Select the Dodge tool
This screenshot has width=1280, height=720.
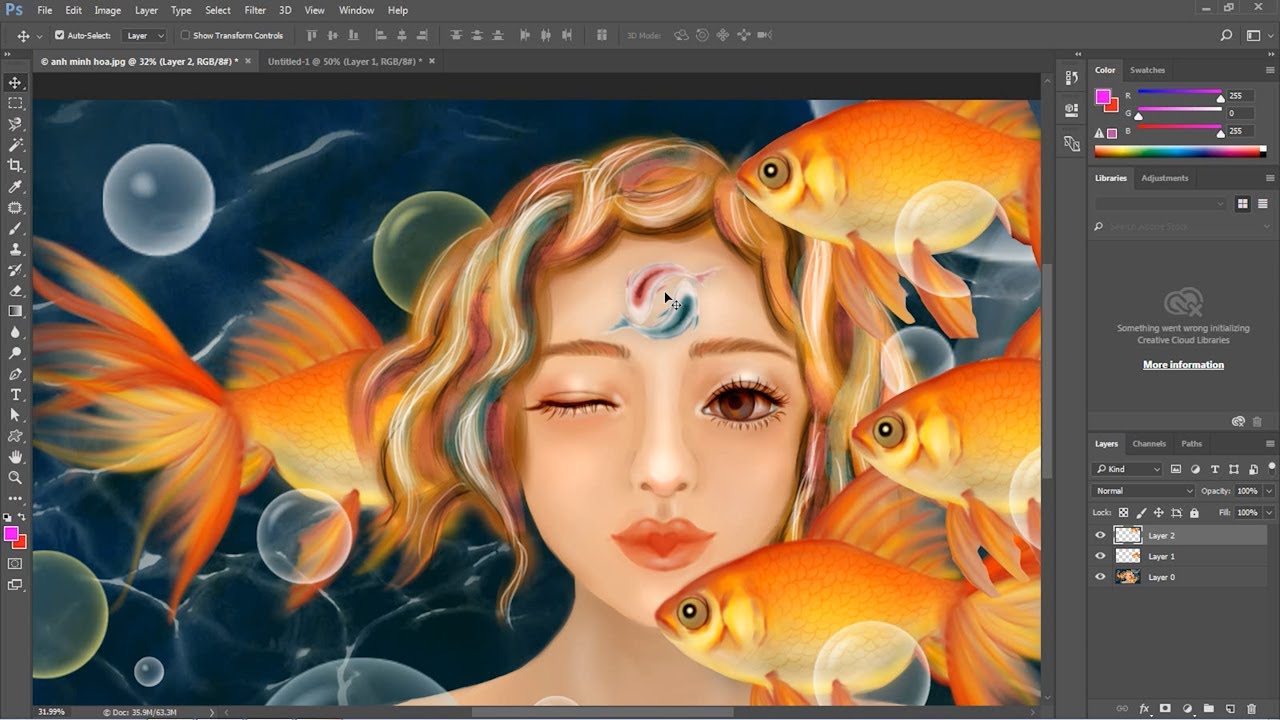tap(15, 353)
